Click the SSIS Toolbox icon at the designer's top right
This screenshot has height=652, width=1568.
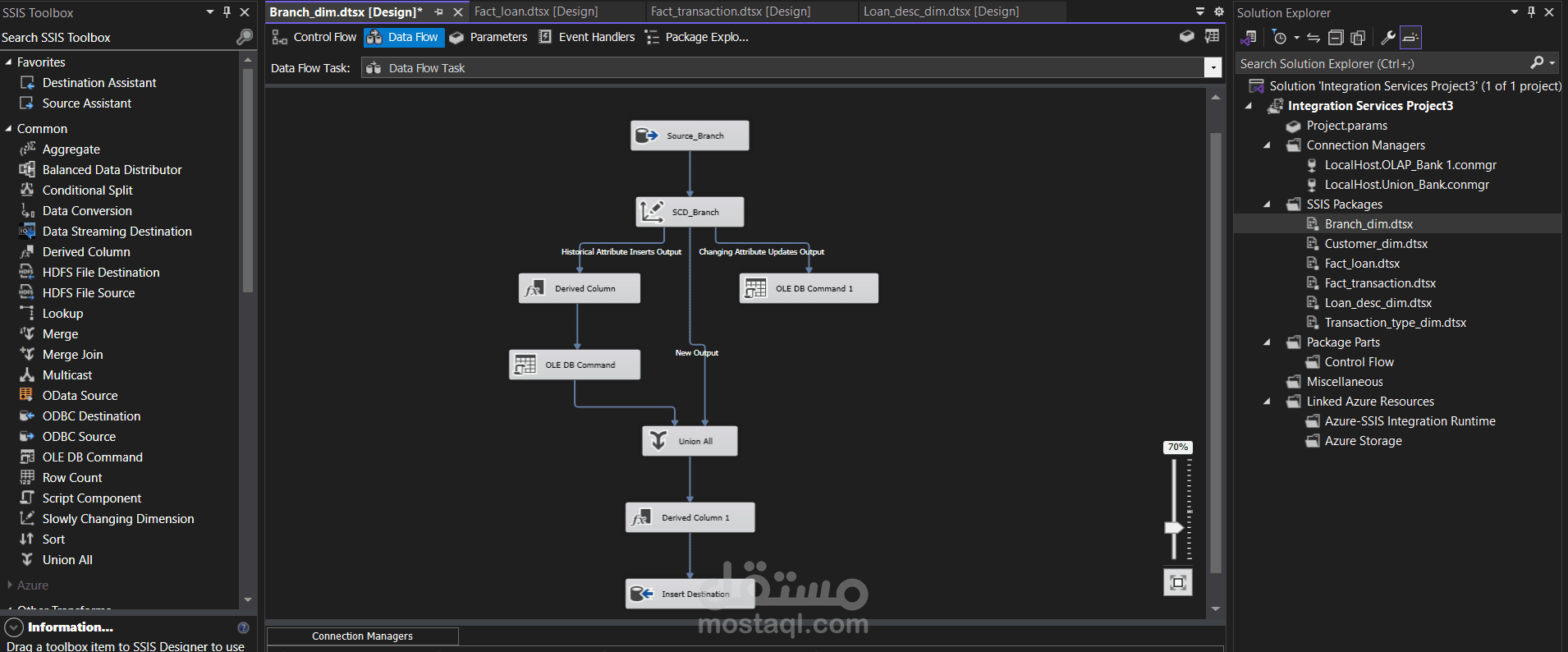(1212, 36)
